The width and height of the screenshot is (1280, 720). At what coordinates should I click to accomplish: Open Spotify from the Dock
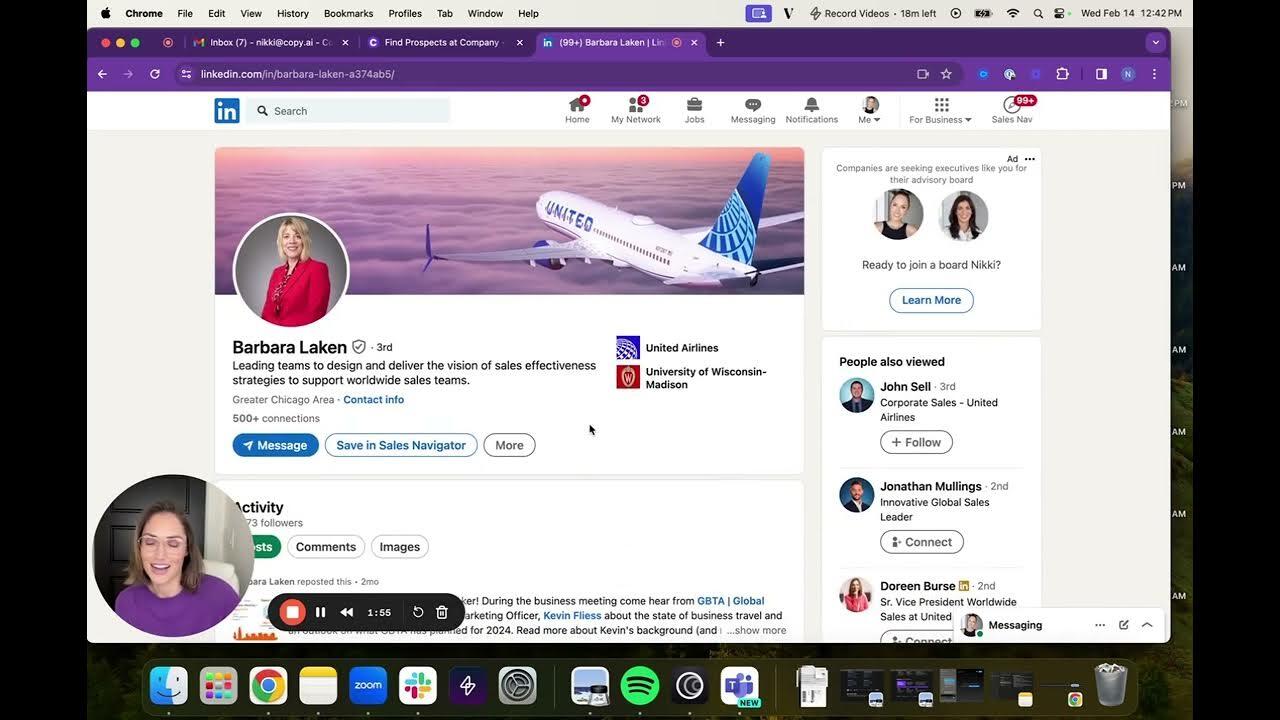(640, 686)
